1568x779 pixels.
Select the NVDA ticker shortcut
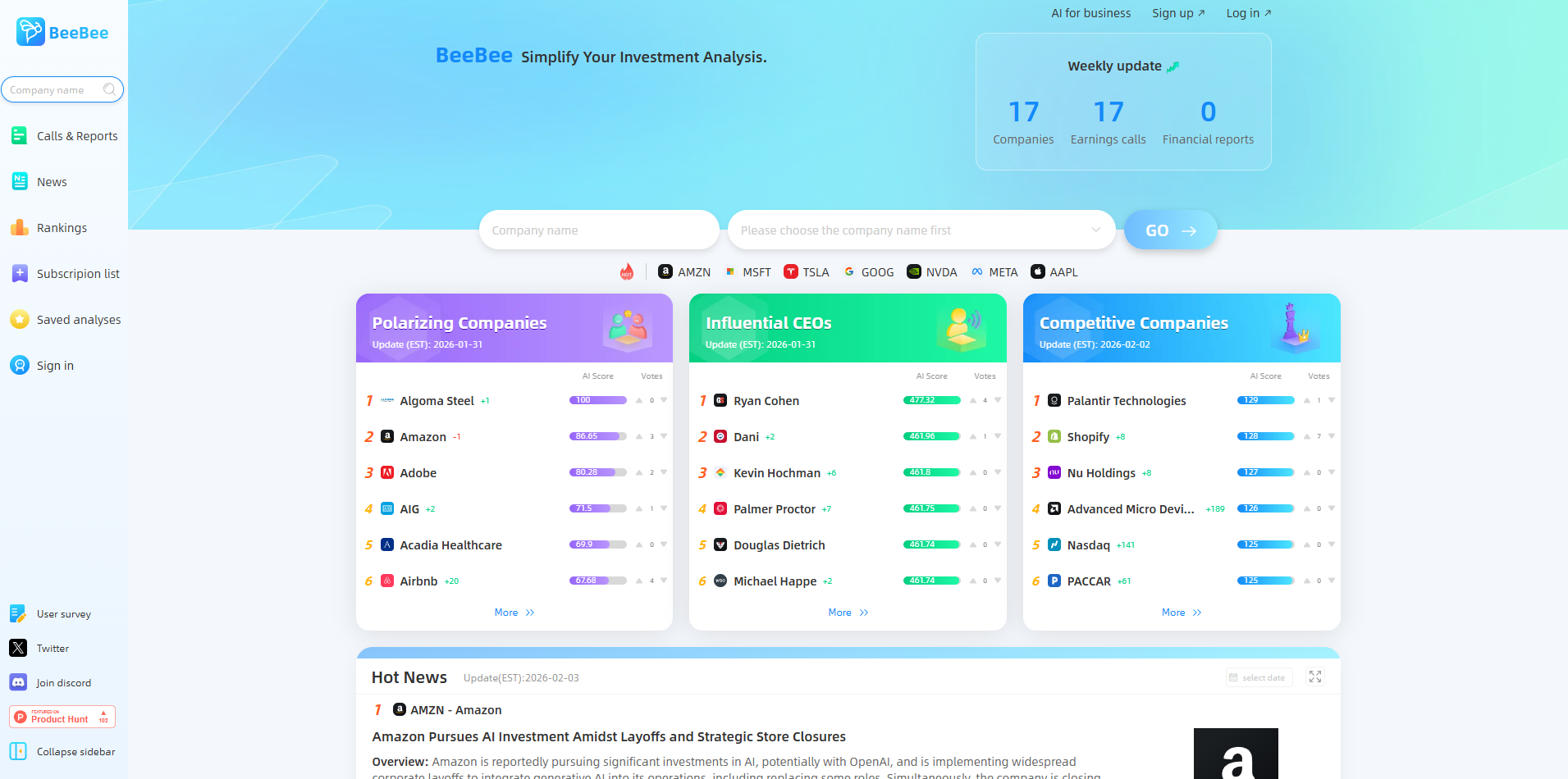932,271
